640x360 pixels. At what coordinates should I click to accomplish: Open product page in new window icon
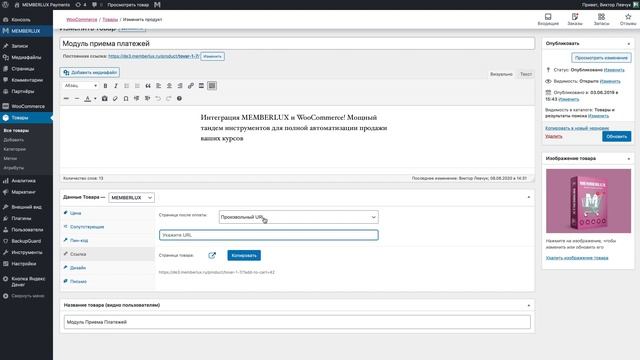[x=212, y=256]
